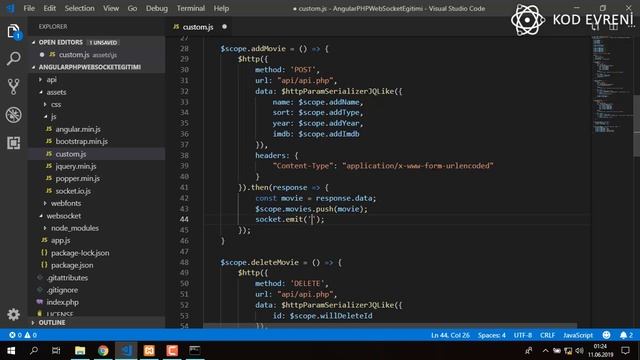The width and height of the screenshot is (640, 360).
Task: Open the Go menu
Action: coord(132,8)
